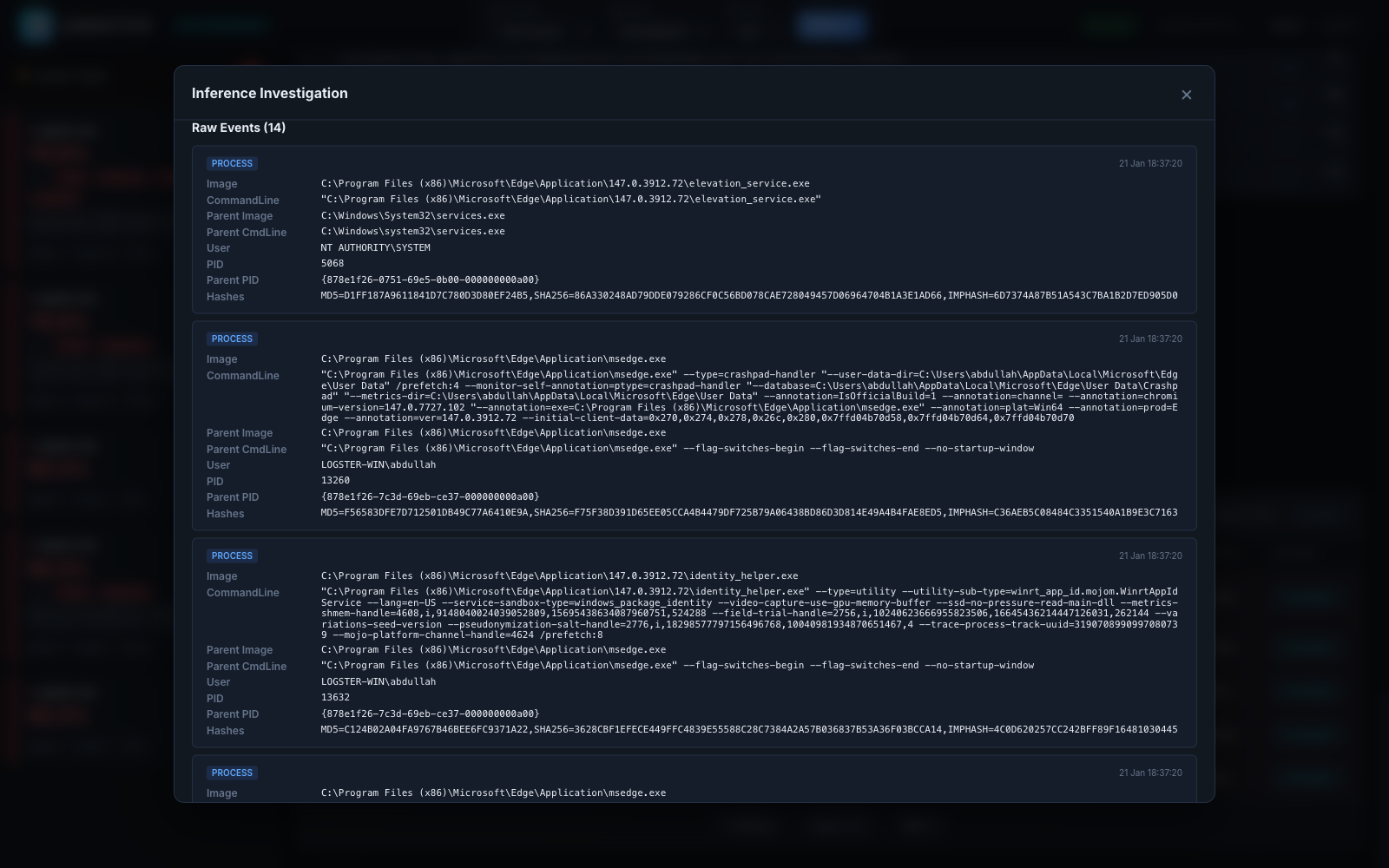Select Parent PID ending 0b00-000000000a00
Image resolution: width=1389 pixels, height=868 pixels.
coord(430,280)
